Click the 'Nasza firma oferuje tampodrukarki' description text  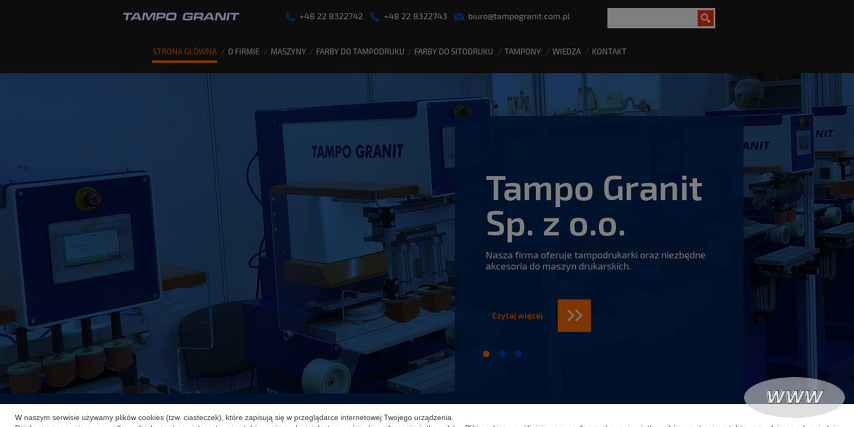(595, 261)
